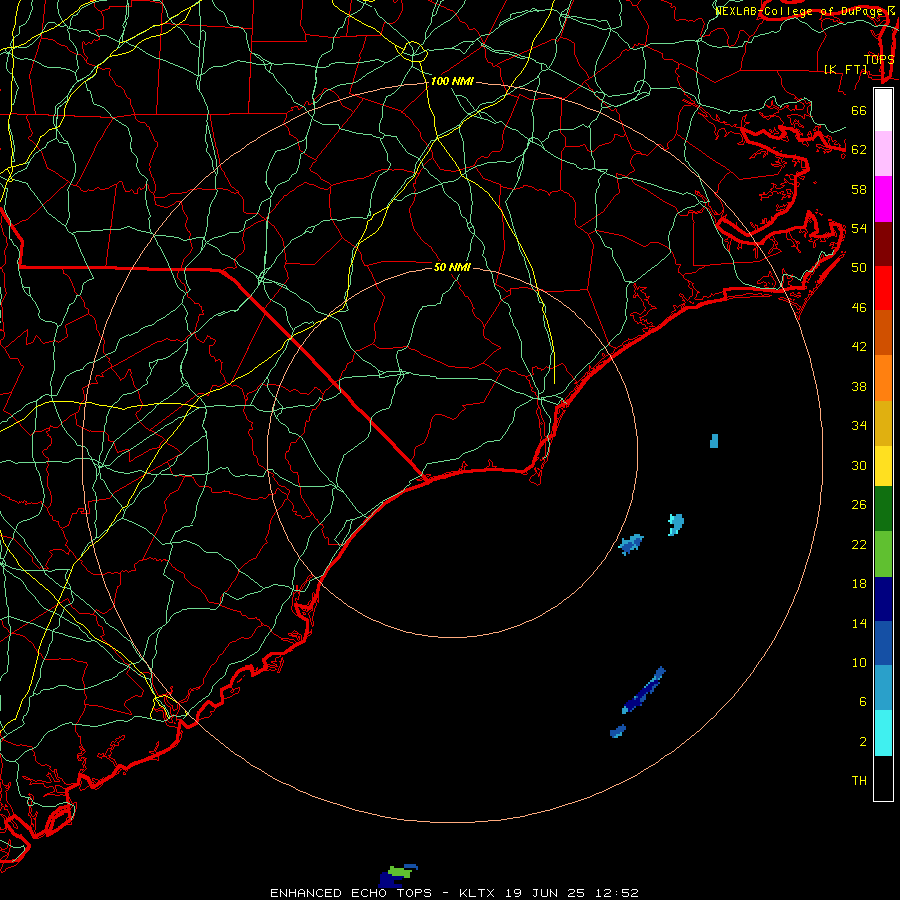Click the KLTX station identifier
Image resolution: width=900 pixels, height=900 pixels.
tap(476, 893)
